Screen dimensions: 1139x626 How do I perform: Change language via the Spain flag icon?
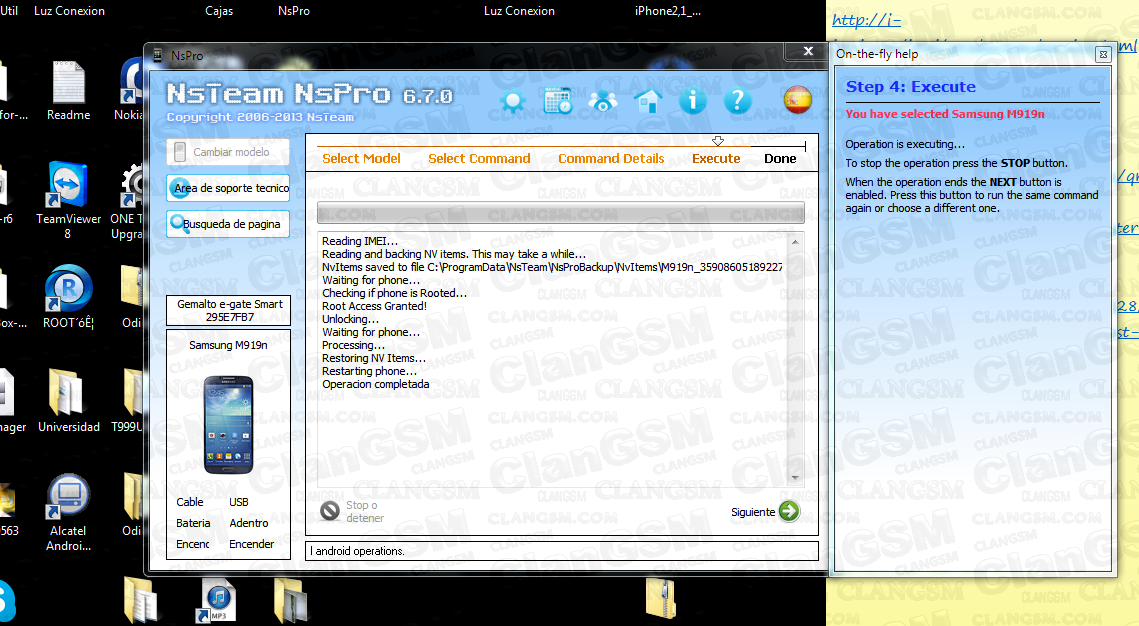pyautogui.click(x=798, y=100)
